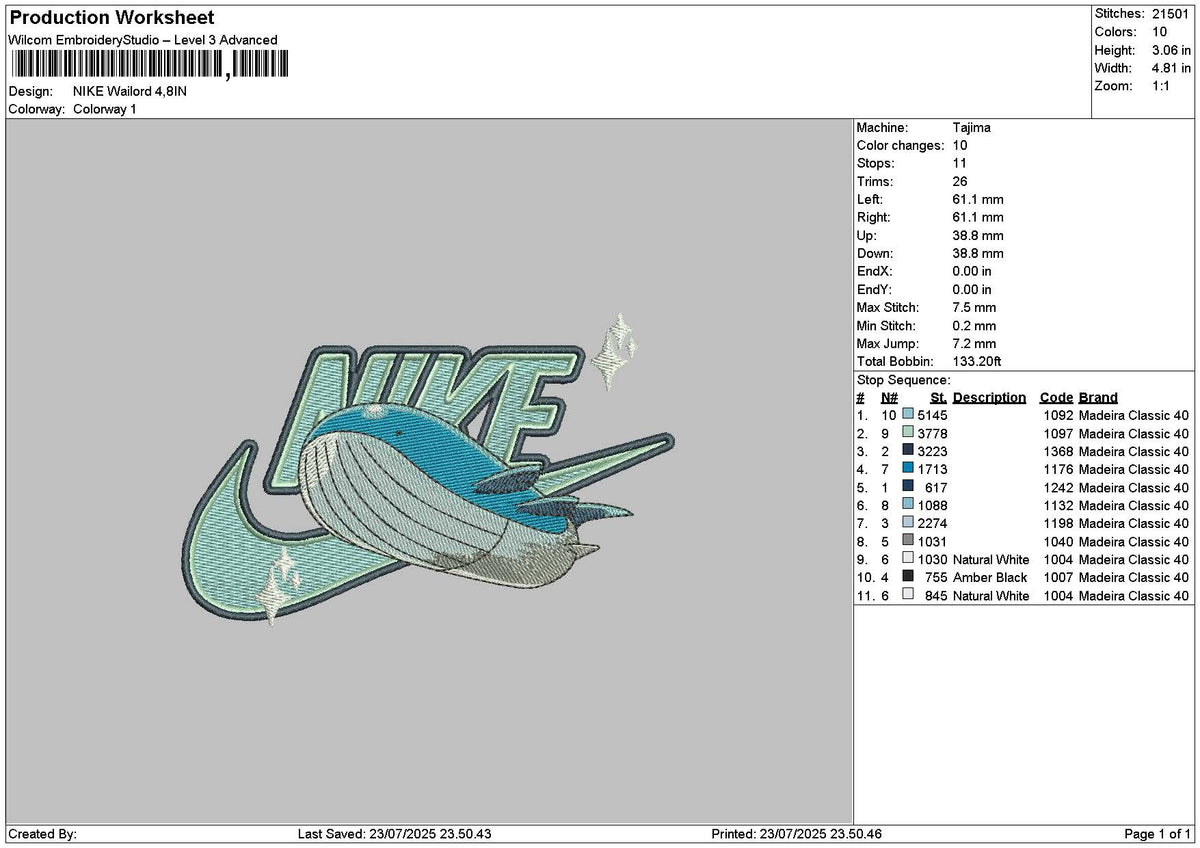Click the mint green swatch beside 3778
This screenshot has width=1200, height=848.
click(x=908, y=432)
